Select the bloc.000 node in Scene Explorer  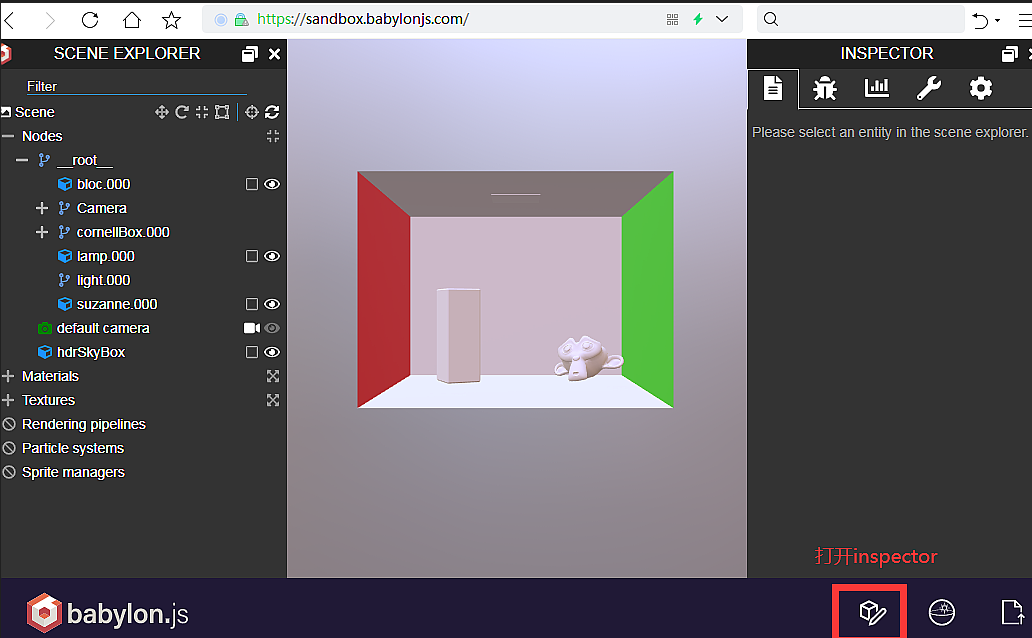(x=104, y=184)
